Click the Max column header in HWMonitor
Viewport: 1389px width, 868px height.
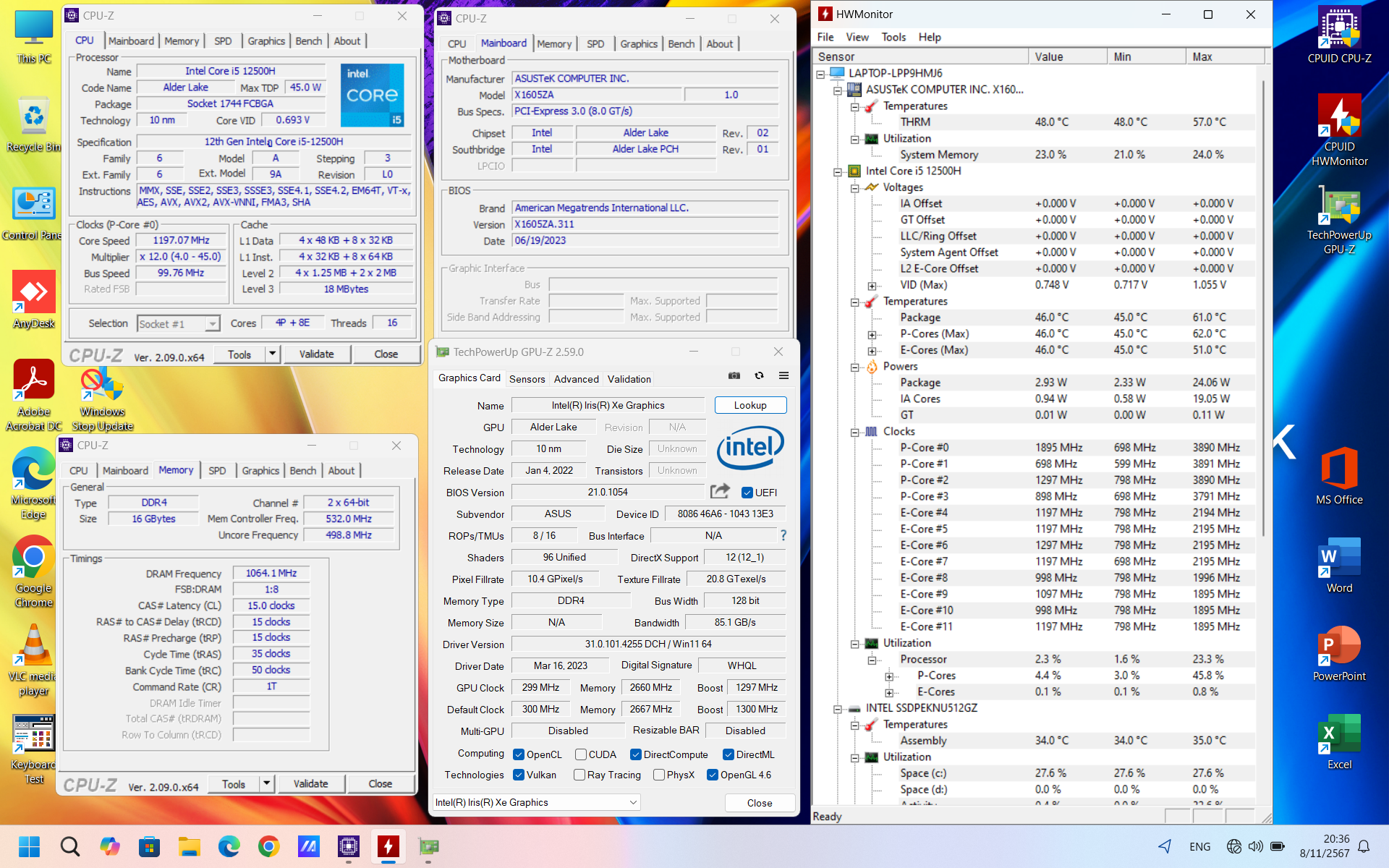1223,56
